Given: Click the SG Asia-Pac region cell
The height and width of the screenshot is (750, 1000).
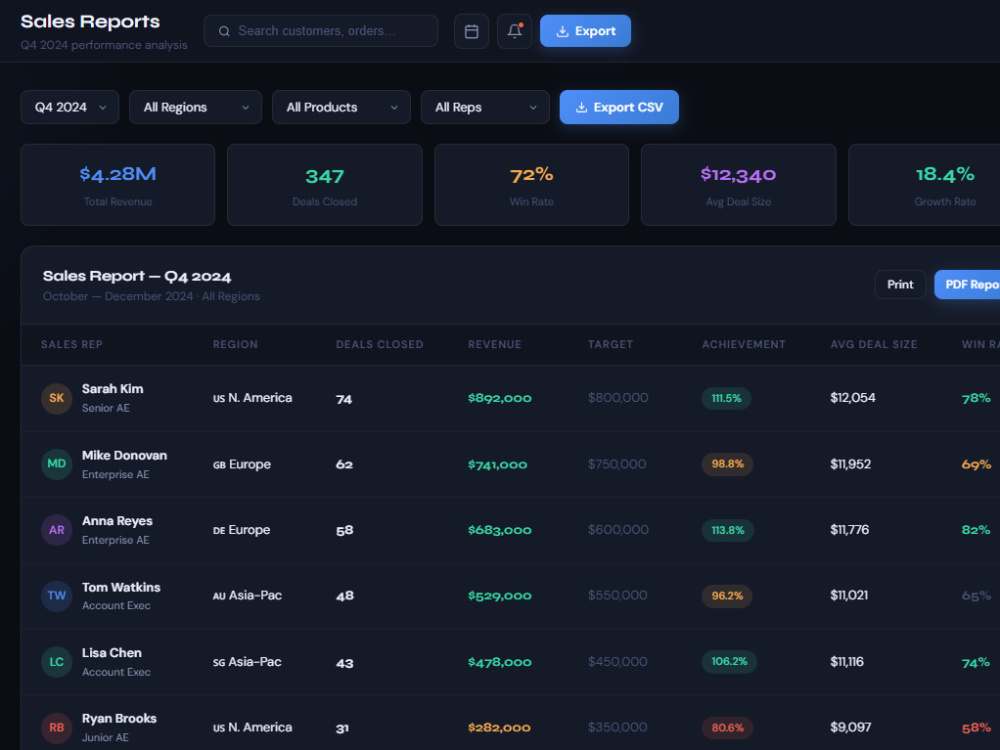Looking at the screenshot, I should [x=247, y=662].
